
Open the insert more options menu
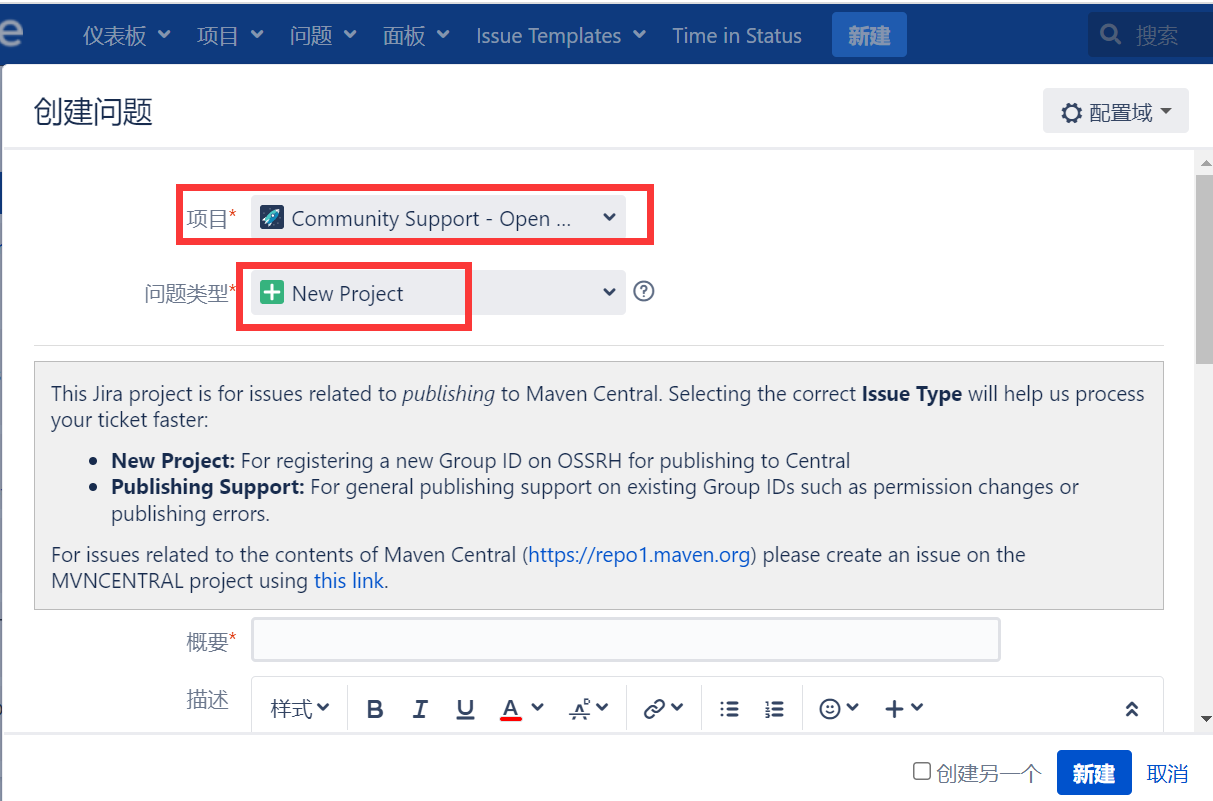pyautogui.click(x=904, y=709)
